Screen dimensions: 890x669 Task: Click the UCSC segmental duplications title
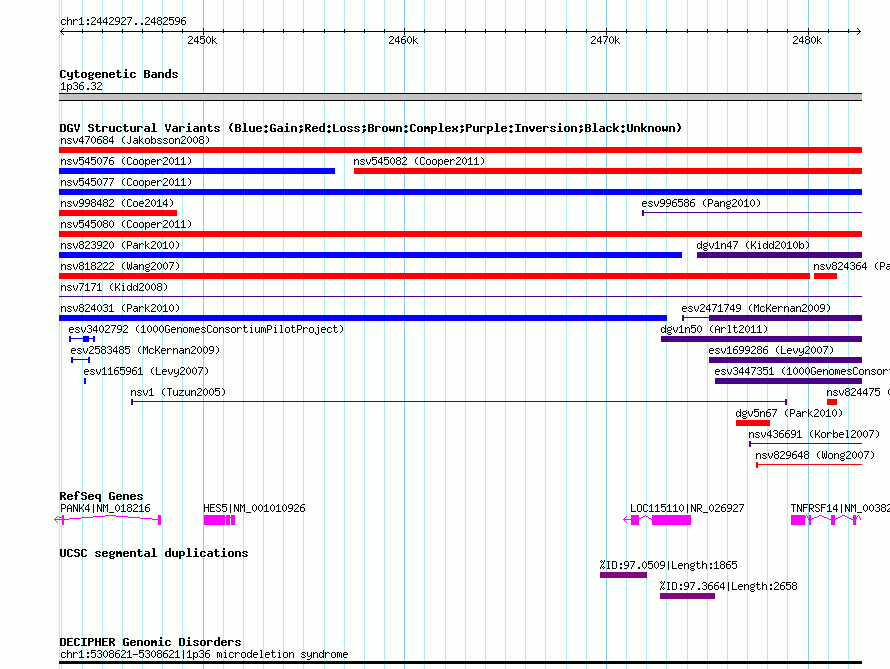tap(154, 553)
